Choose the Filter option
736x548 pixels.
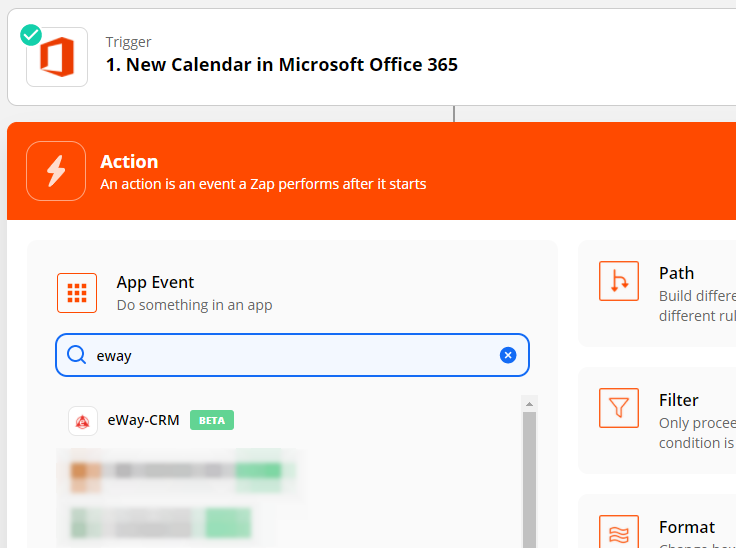coord(657,420)
